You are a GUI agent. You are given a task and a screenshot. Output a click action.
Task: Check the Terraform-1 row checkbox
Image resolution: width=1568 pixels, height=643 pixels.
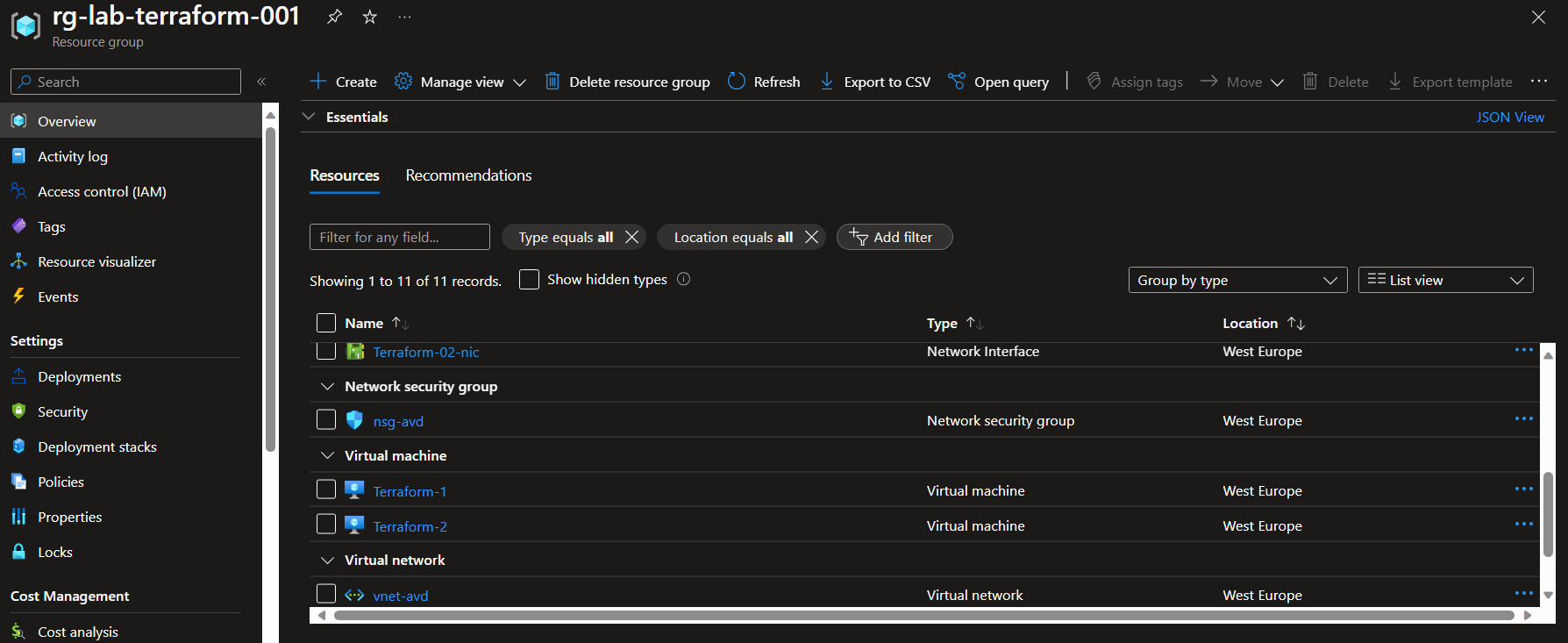(x=326, y=489)
